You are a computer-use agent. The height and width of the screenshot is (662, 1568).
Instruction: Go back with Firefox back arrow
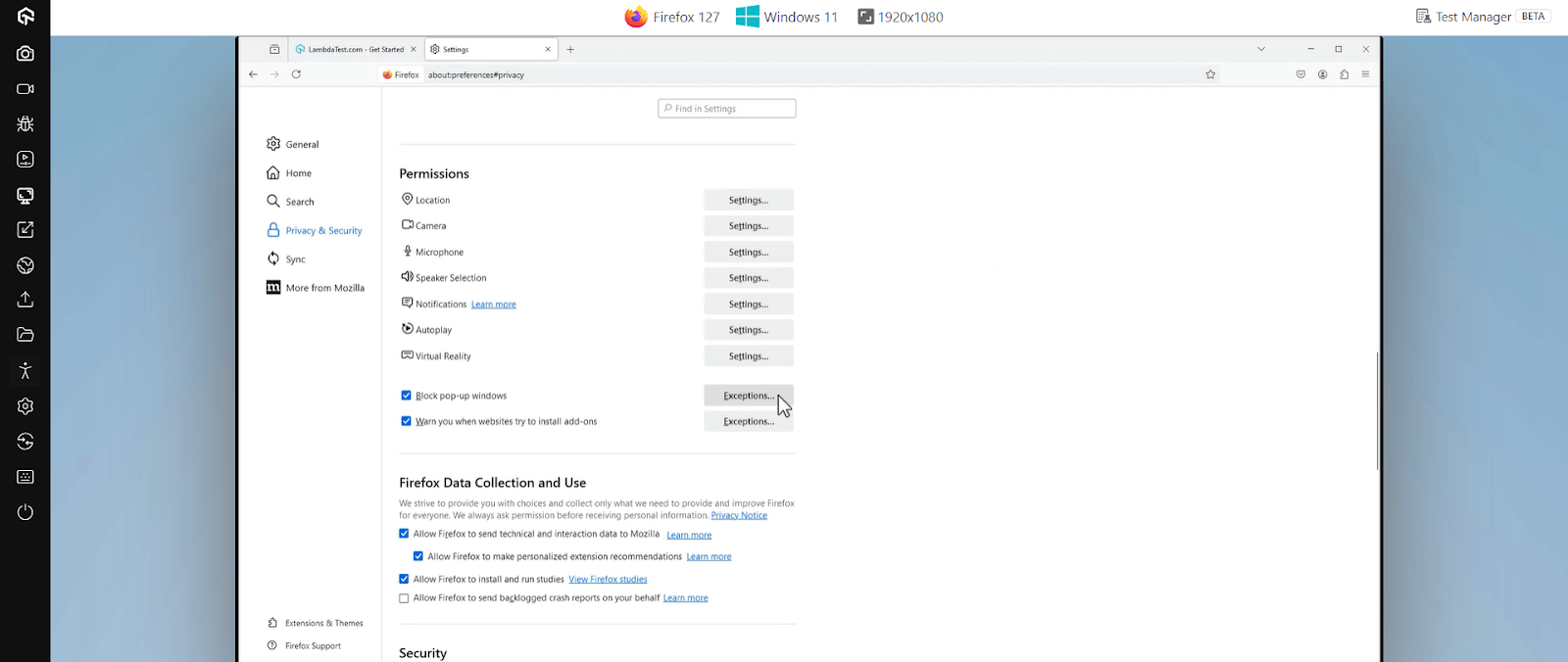tap(253, 74)
